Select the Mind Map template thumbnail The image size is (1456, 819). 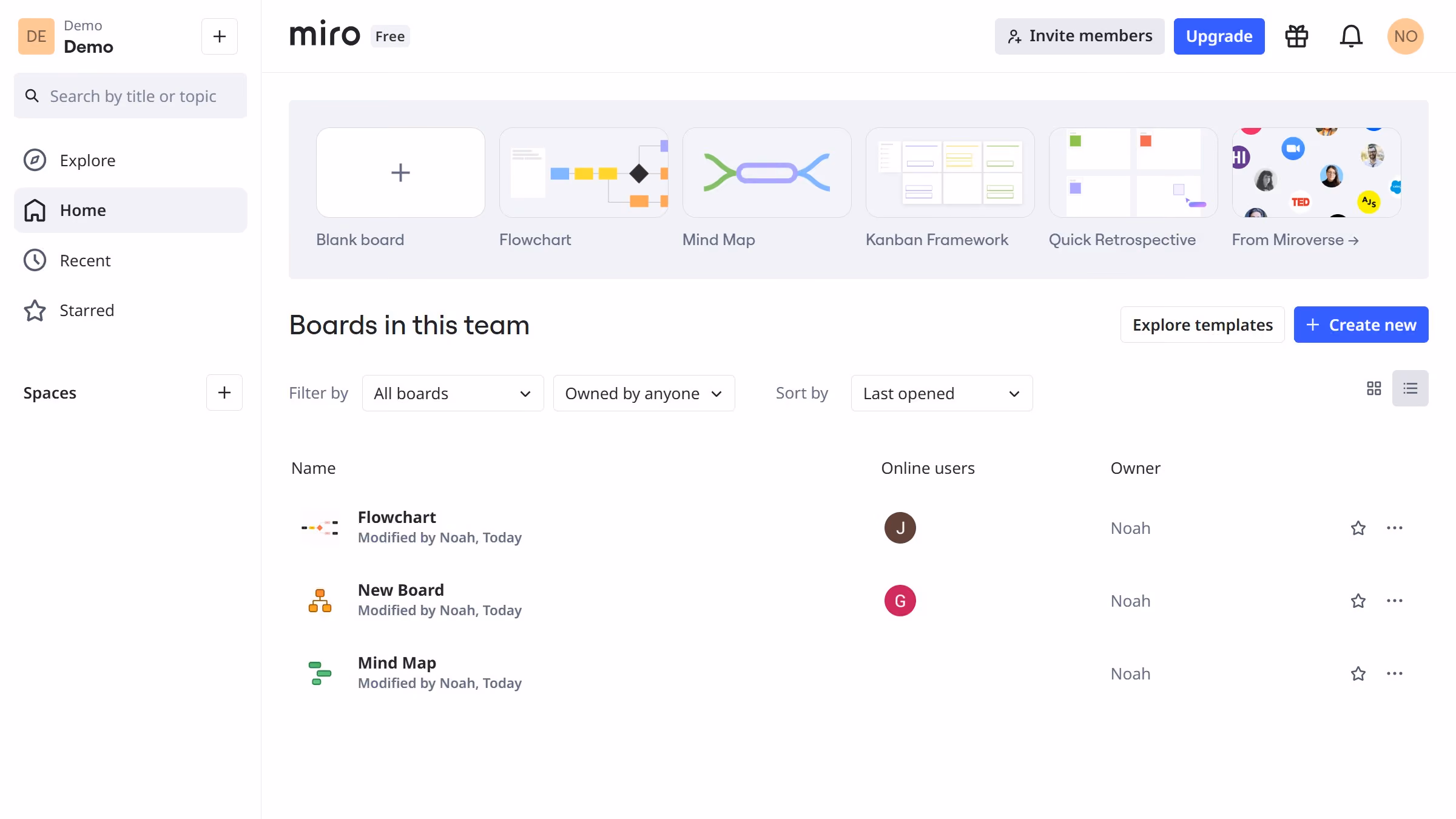(x=767, y=172)
